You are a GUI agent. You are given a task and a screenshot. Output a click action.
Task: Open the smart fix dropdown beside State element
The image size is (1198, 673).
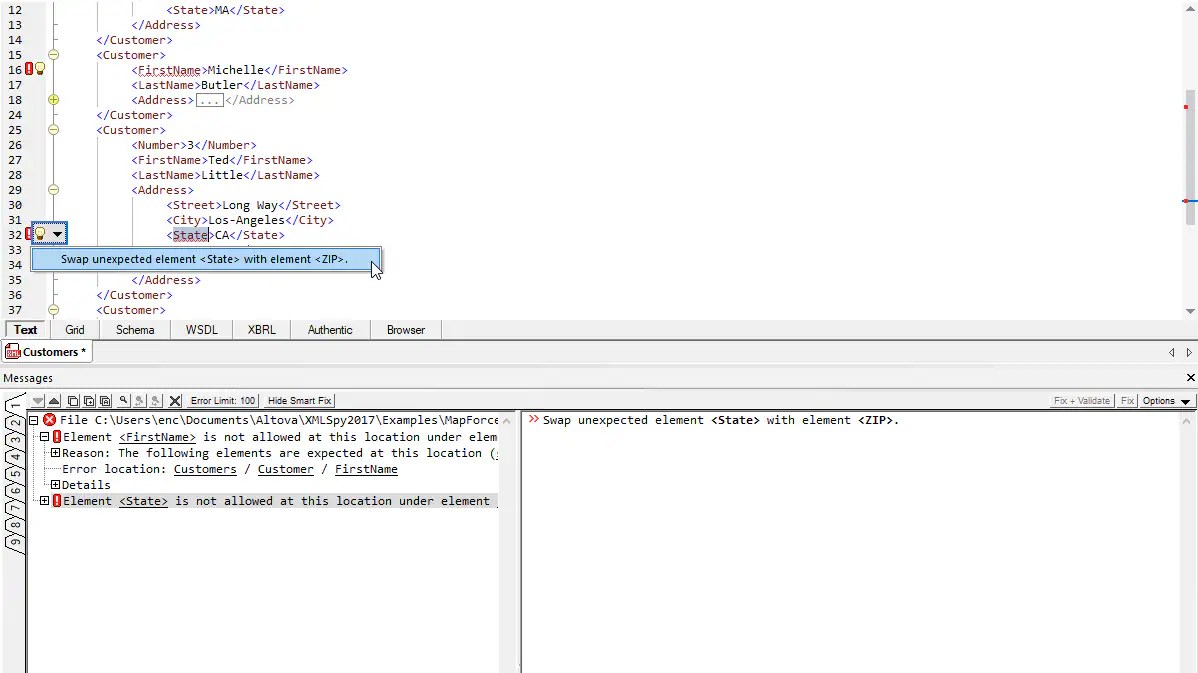tap(59, 233)
